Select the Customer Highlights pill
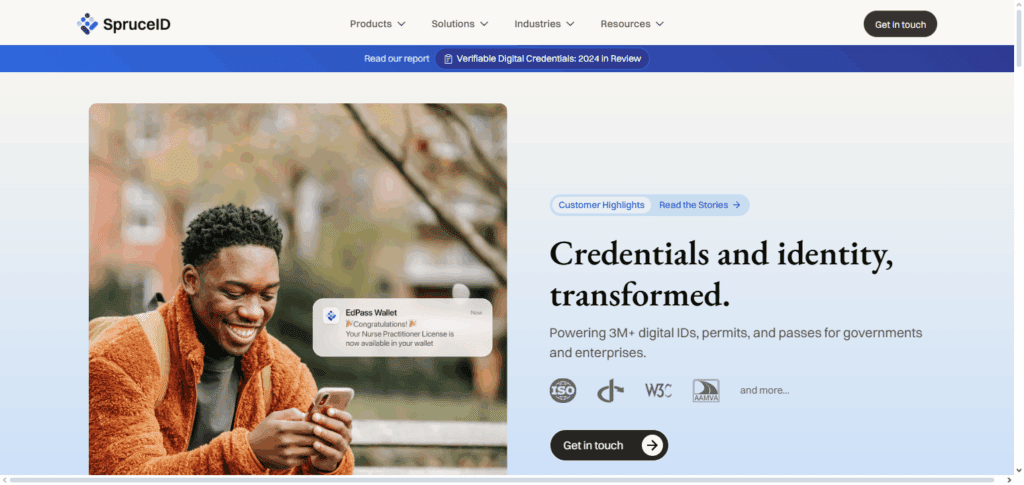The height and width of the screenshot is (485, 1024). (601, 205)
